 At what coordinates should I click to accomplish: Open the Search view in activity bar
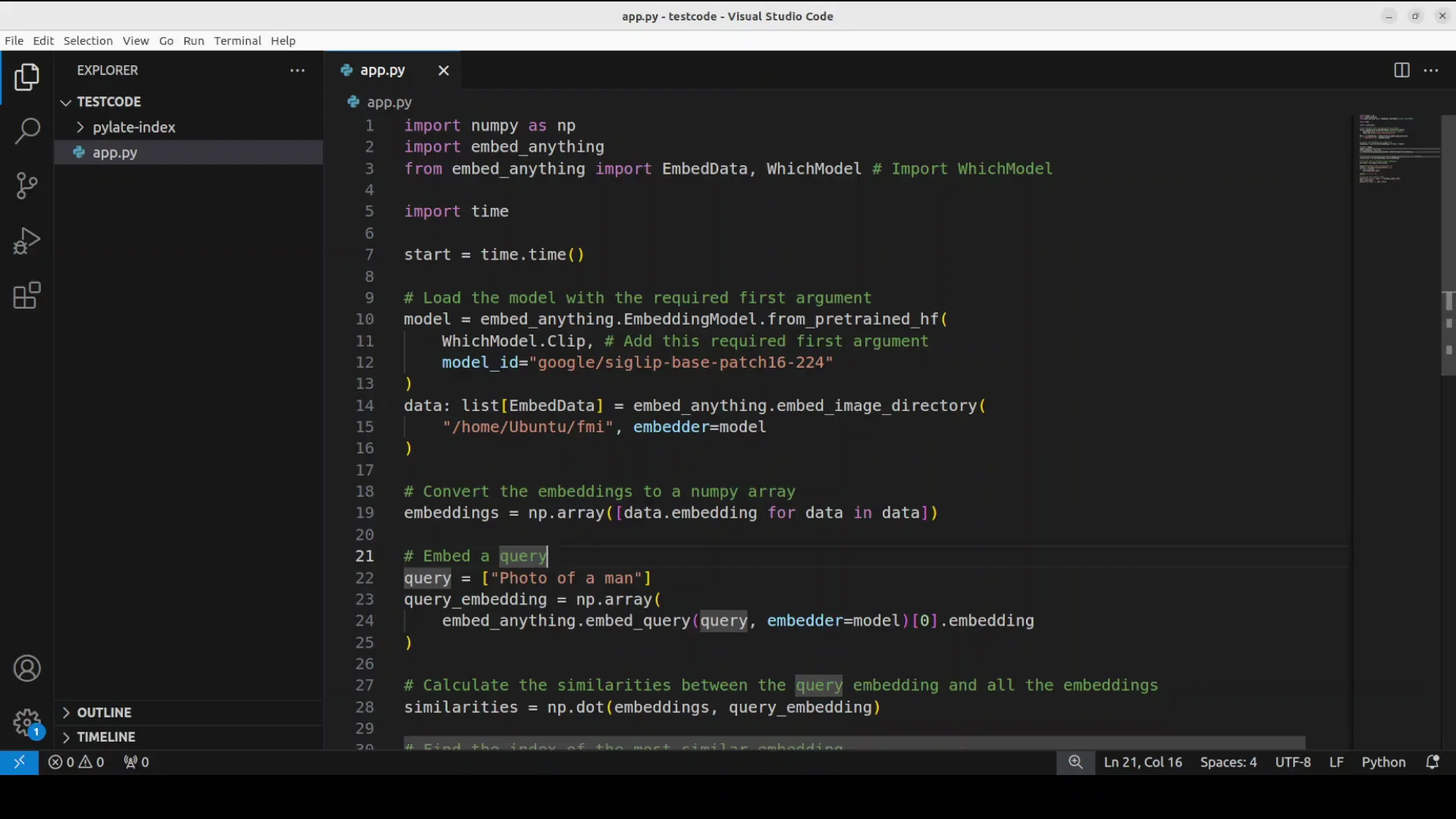[x=27, y=130]
